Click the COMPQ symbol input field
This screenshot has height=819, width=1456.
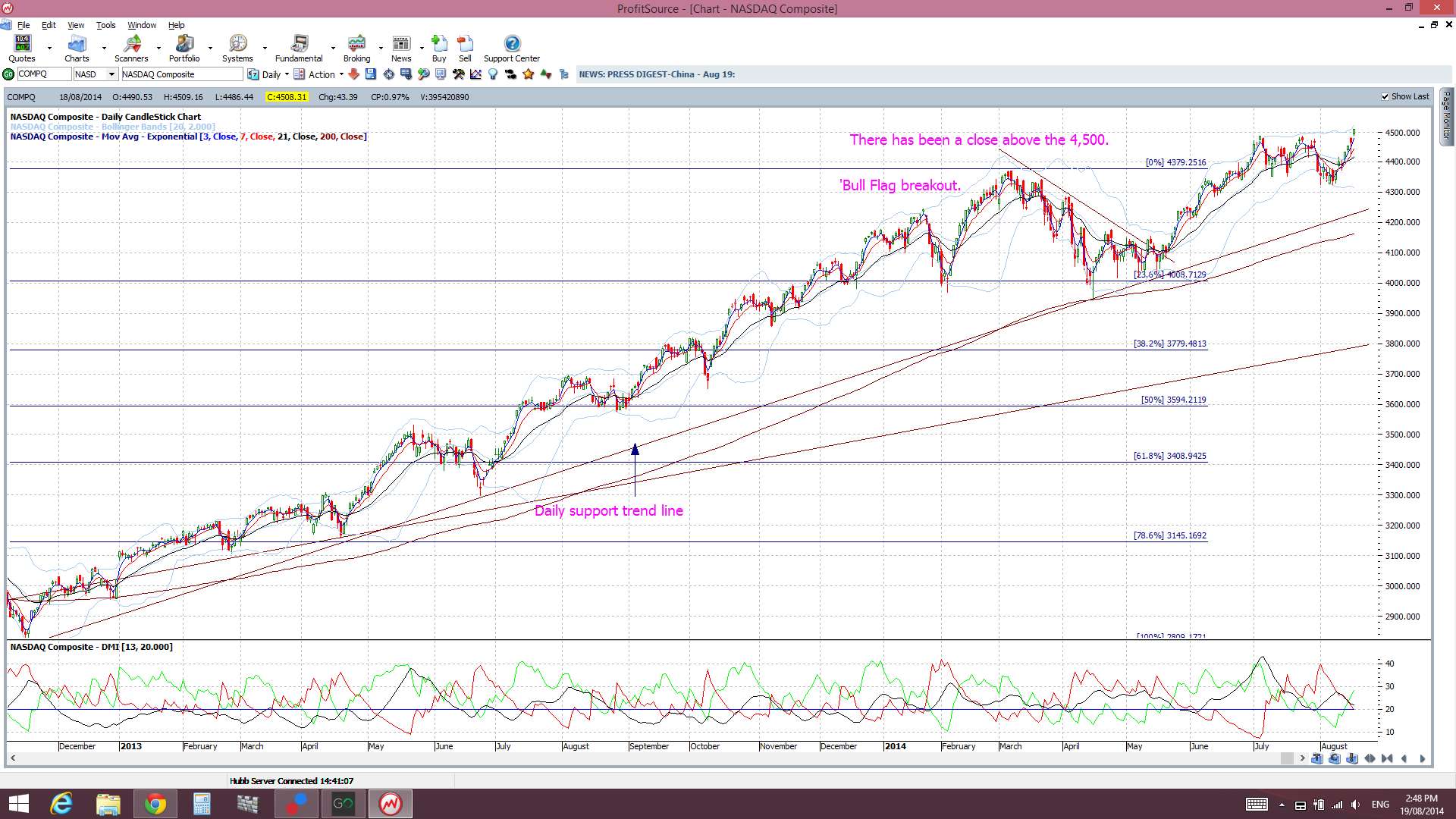click(44, 74)
